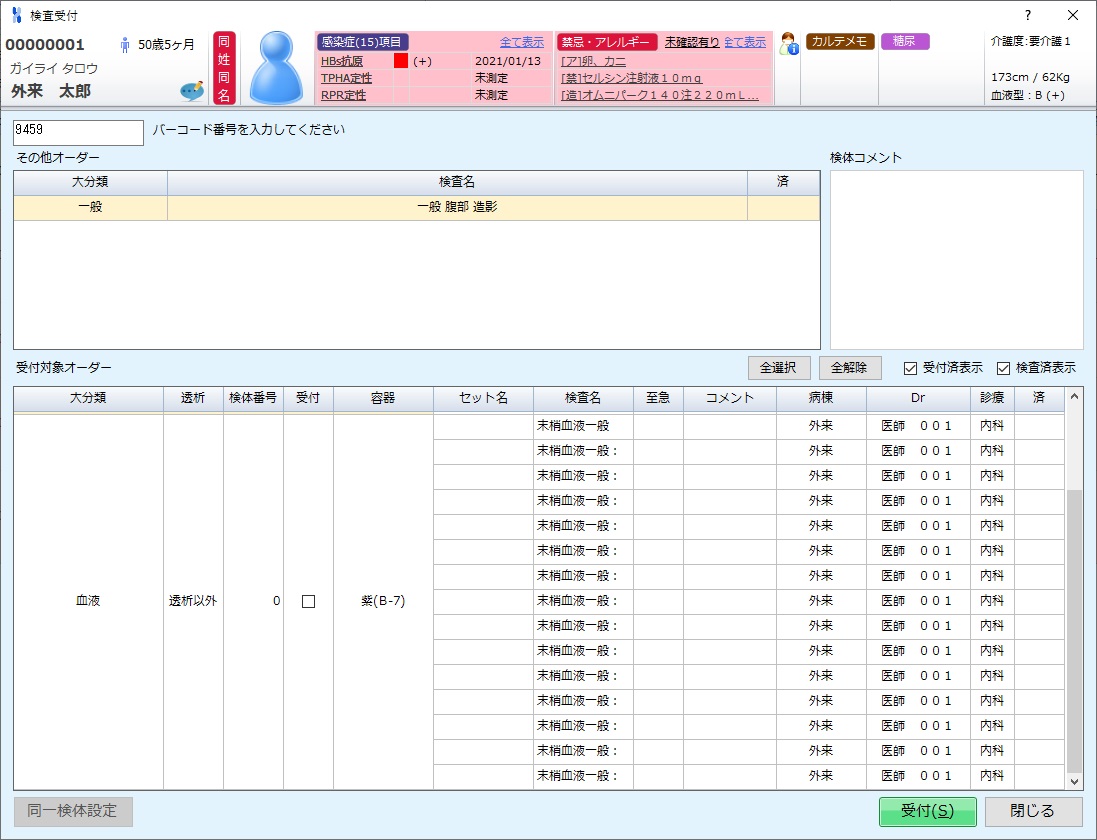
Task: Click the barcode number input field
Action: pyautogui.click(x=78, y=132)
